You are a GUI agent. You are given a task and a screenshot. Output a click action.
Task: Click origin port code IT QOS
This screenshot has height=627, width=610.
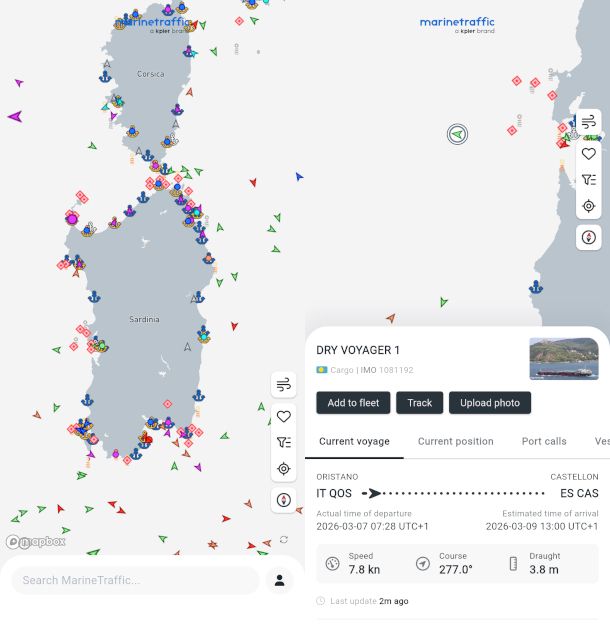click(334, 493)
